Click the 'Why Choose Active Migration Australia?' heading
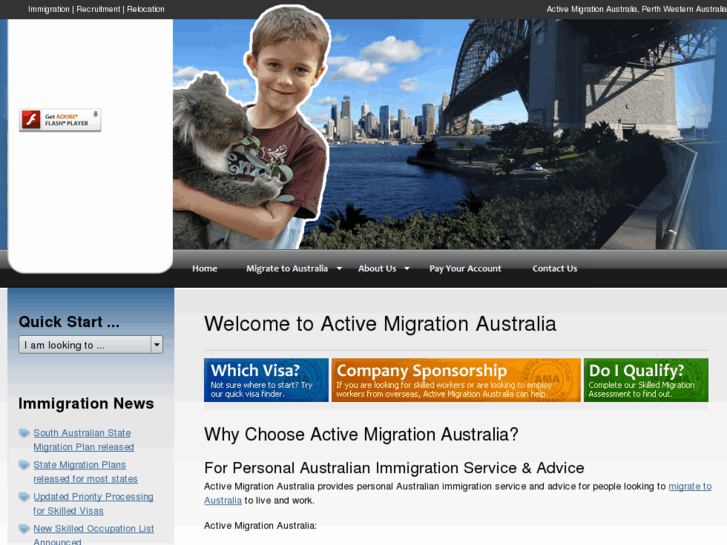Screen dimensions: 727x545 pyautogui.click(x=361, y=435)
